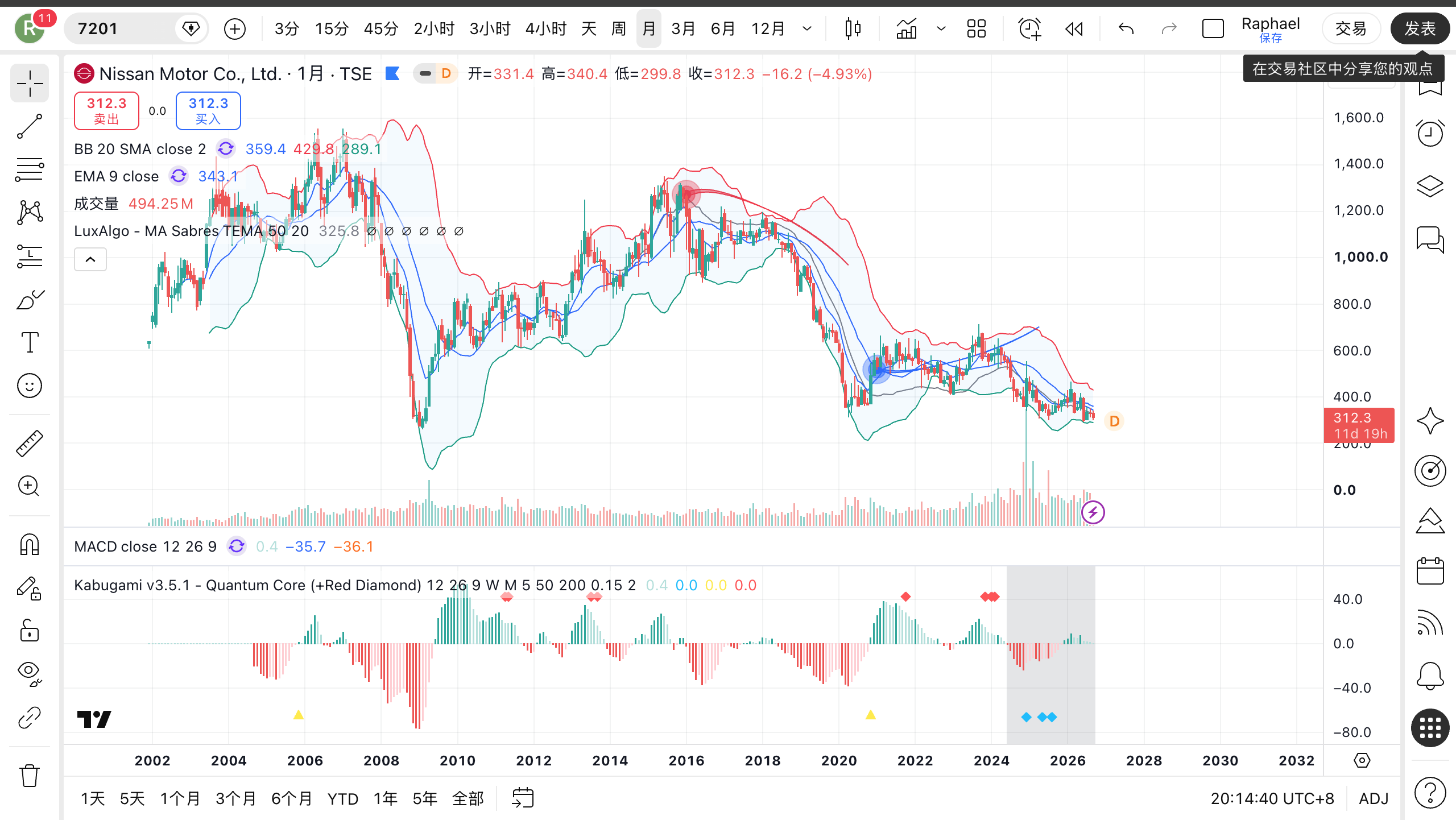Open the long position forecasting tool
Image resolution: width=1456 pixels, height=820 pixels.
coord(30,256)
